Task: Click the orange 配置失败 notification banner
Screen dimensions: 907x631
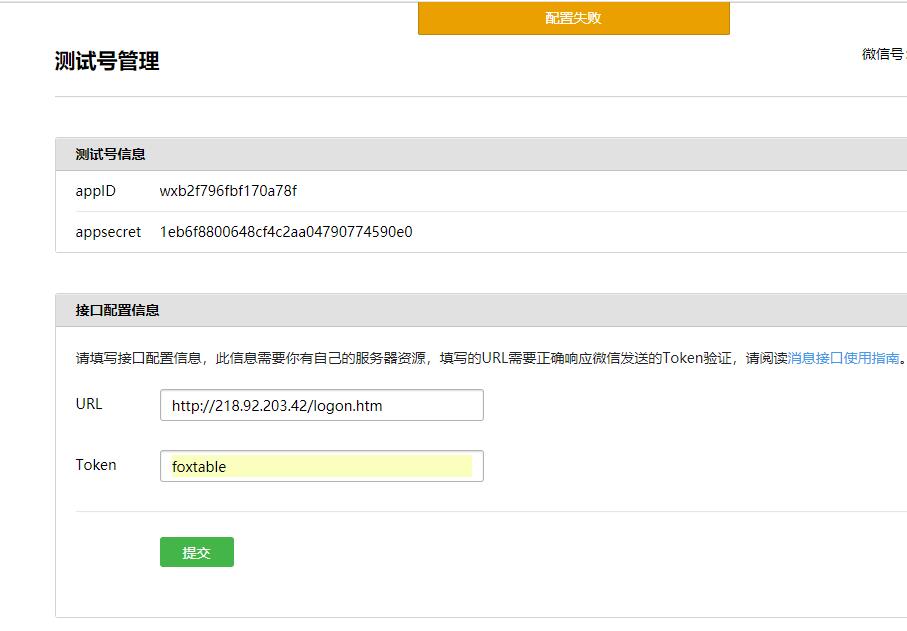Action: click(x=573, y=18)
